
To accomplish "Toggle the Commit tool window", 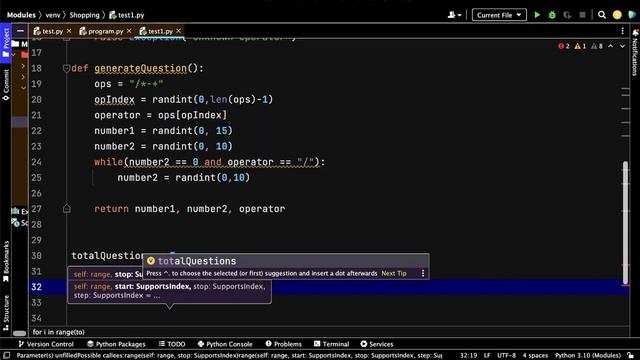I will click(x=6, y=84).
